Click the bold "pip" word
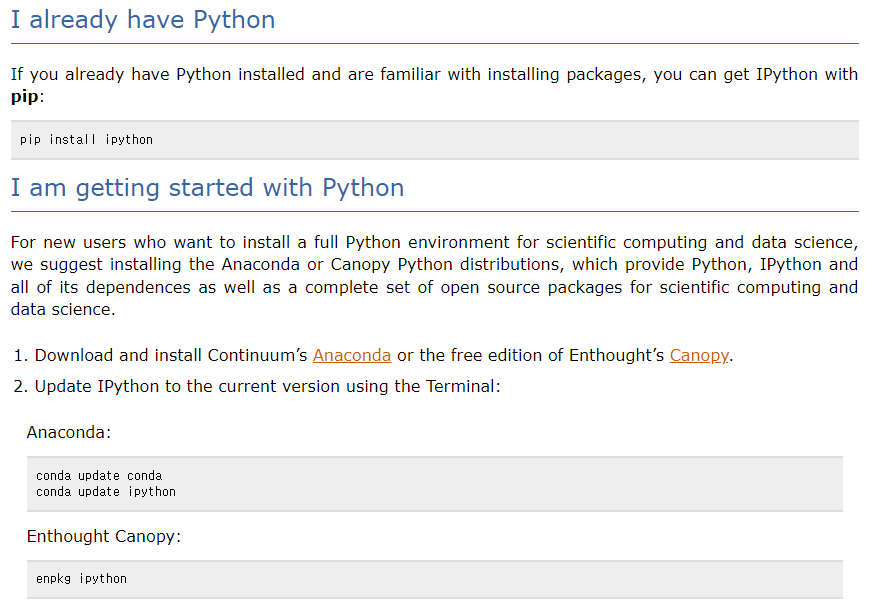 pyautogui.click(x=25, y=97)
